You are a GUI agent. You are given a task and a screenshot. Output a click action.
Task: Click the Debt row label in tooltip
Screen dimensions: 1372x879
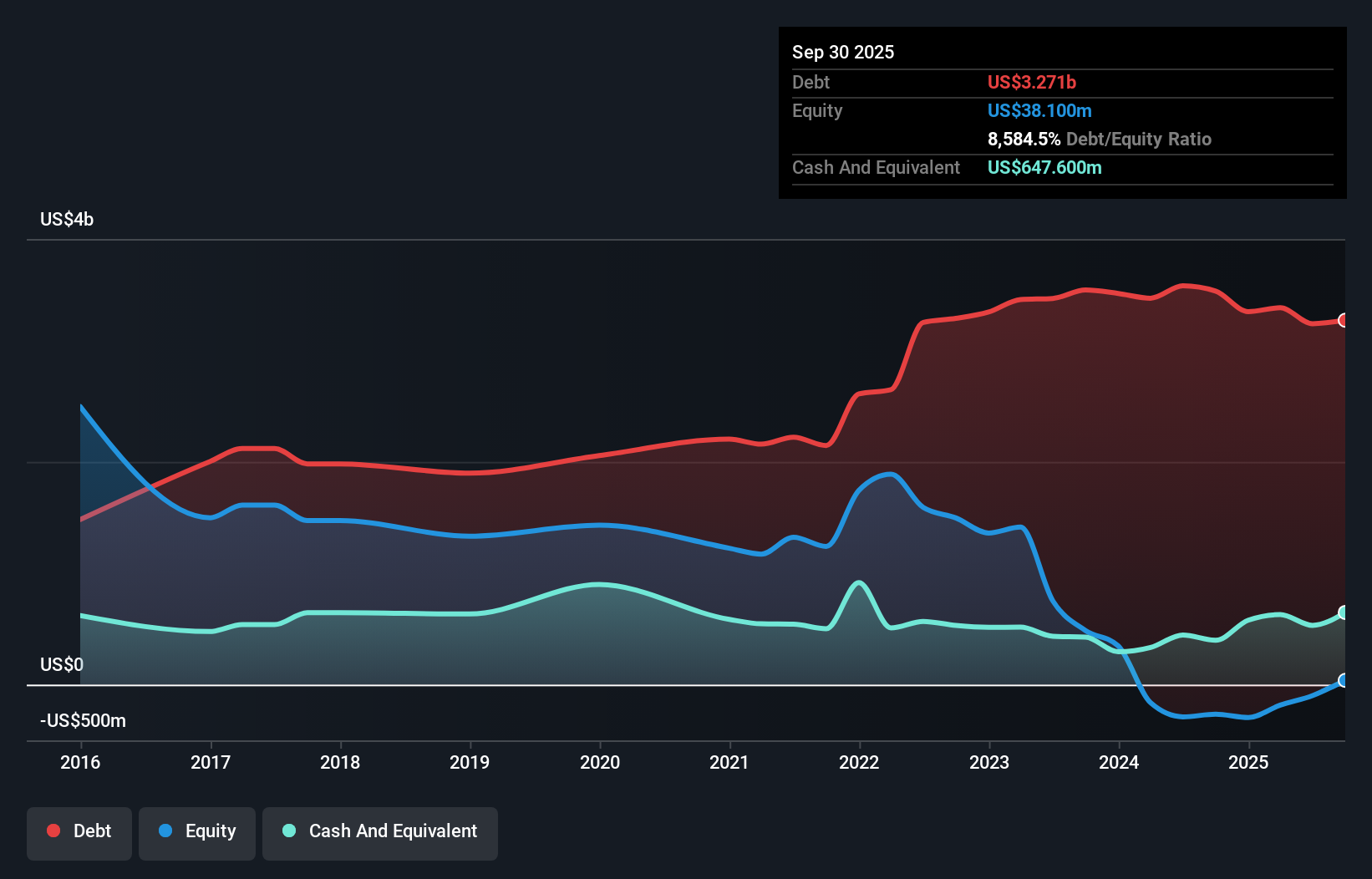tap(810, 82)
